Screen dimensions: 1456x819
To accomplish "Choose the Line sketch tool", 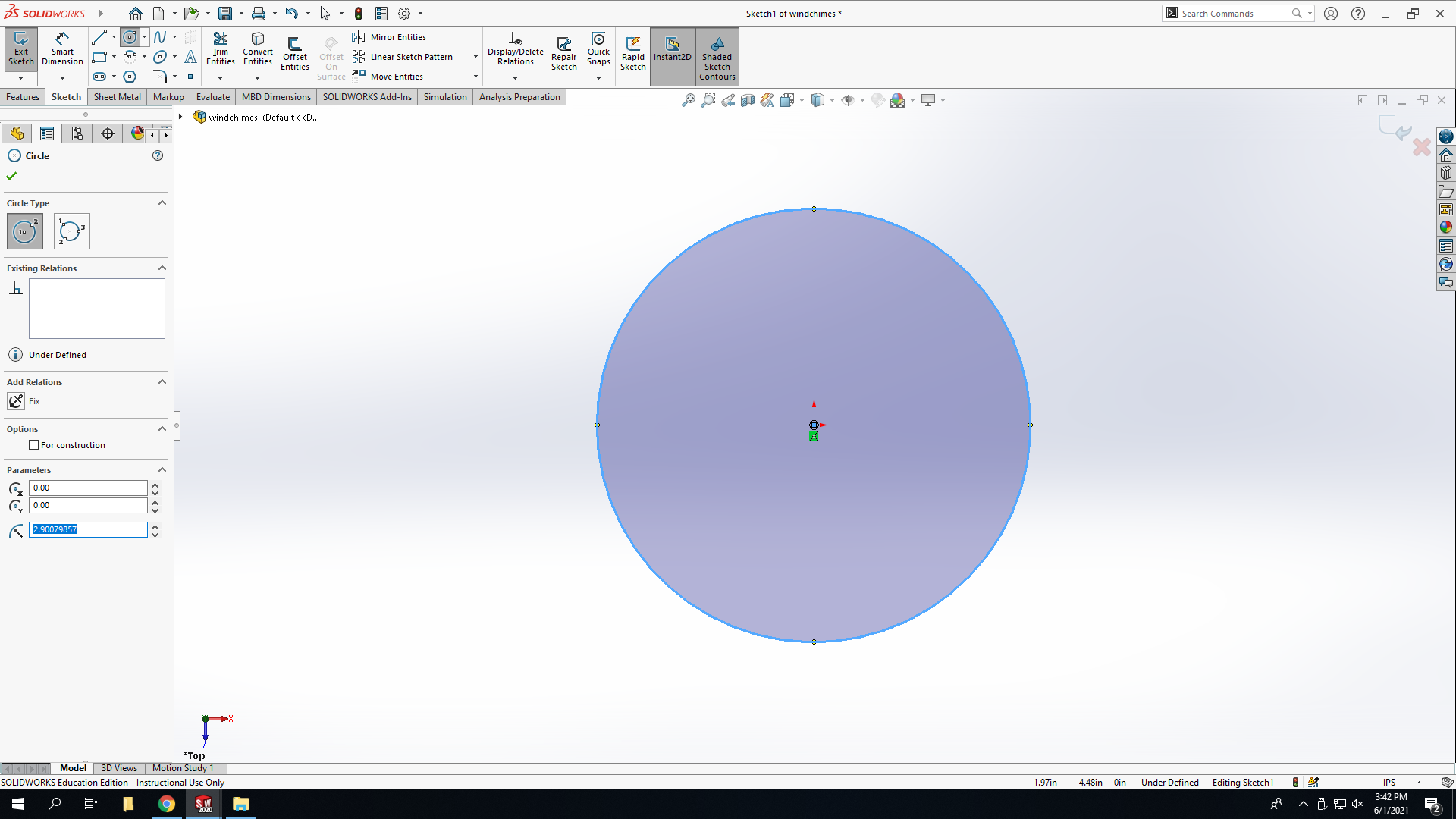I will 99,37.
